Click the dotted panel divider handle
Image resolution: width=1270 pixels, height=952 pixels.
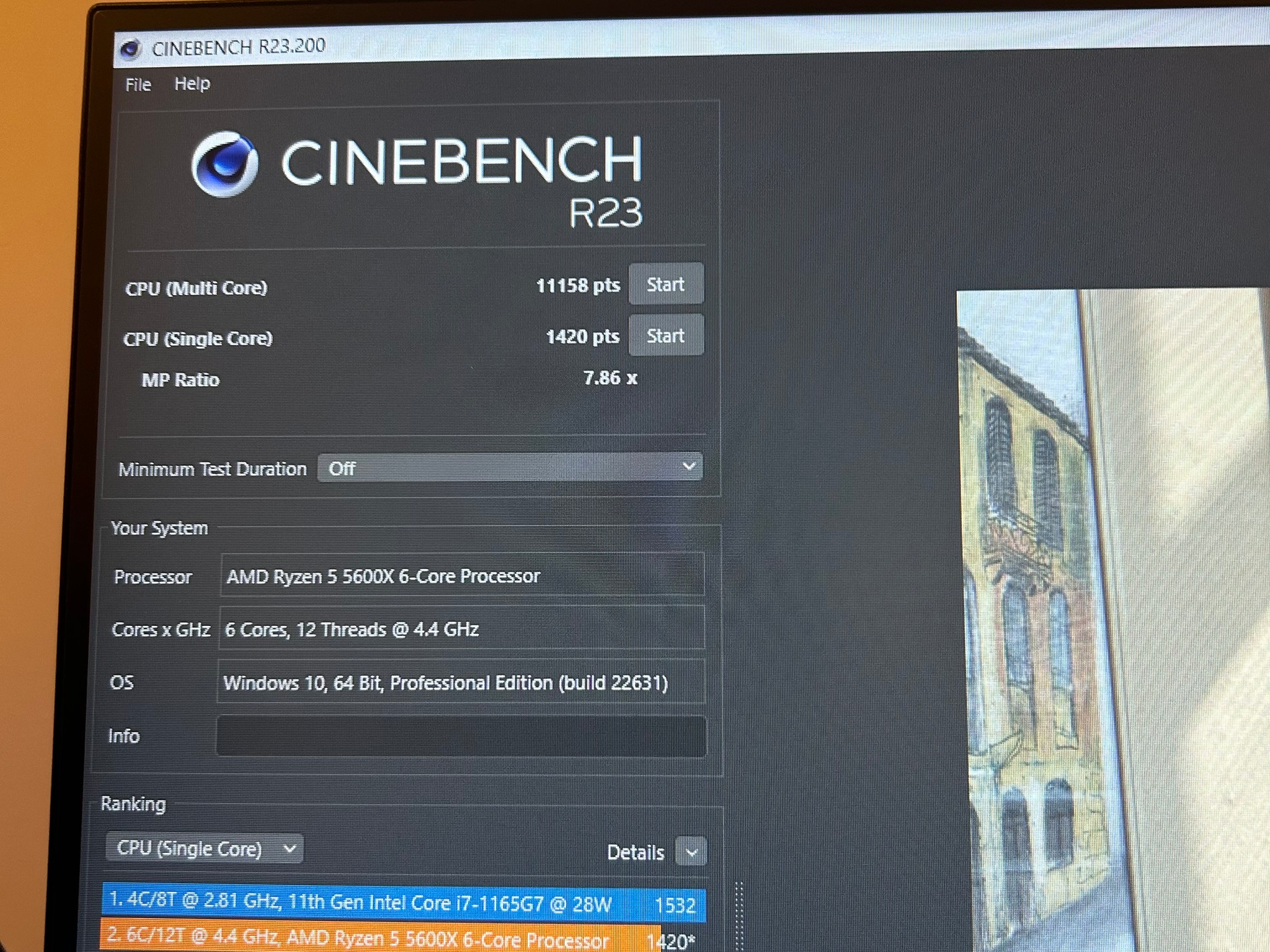(x=739, y=917)
